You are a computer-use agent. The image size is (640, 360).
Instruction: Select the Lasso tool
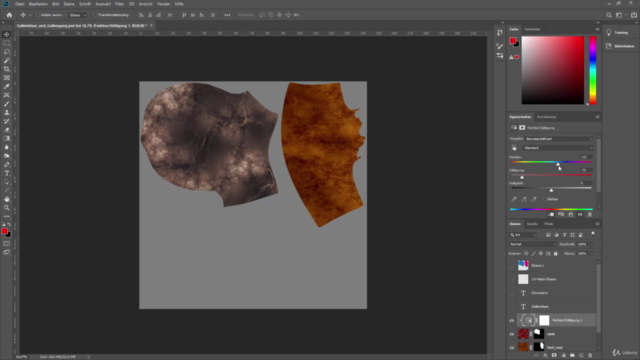tap(7, 52)
